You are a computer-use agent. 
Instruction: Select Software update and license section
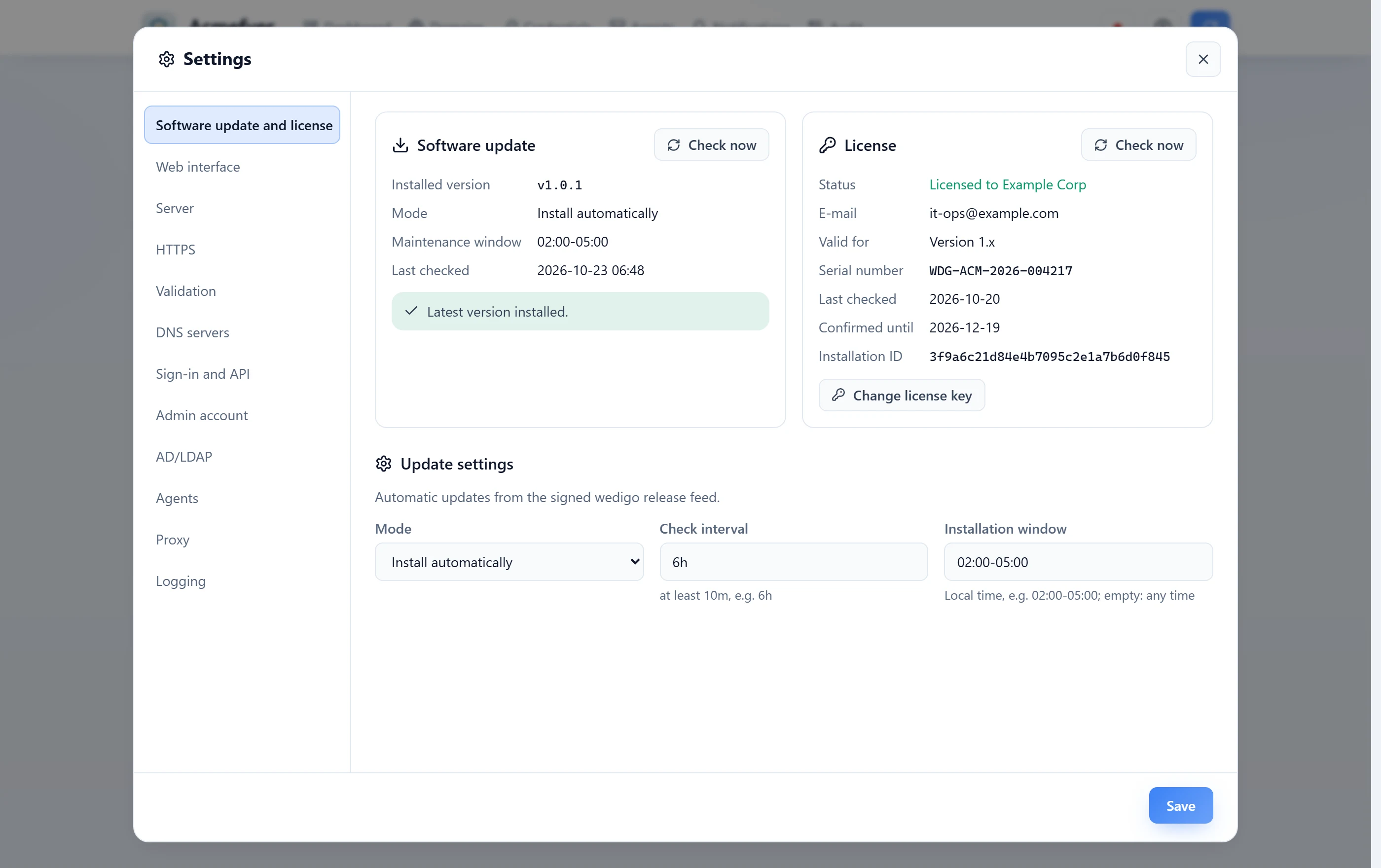(242, 125)
